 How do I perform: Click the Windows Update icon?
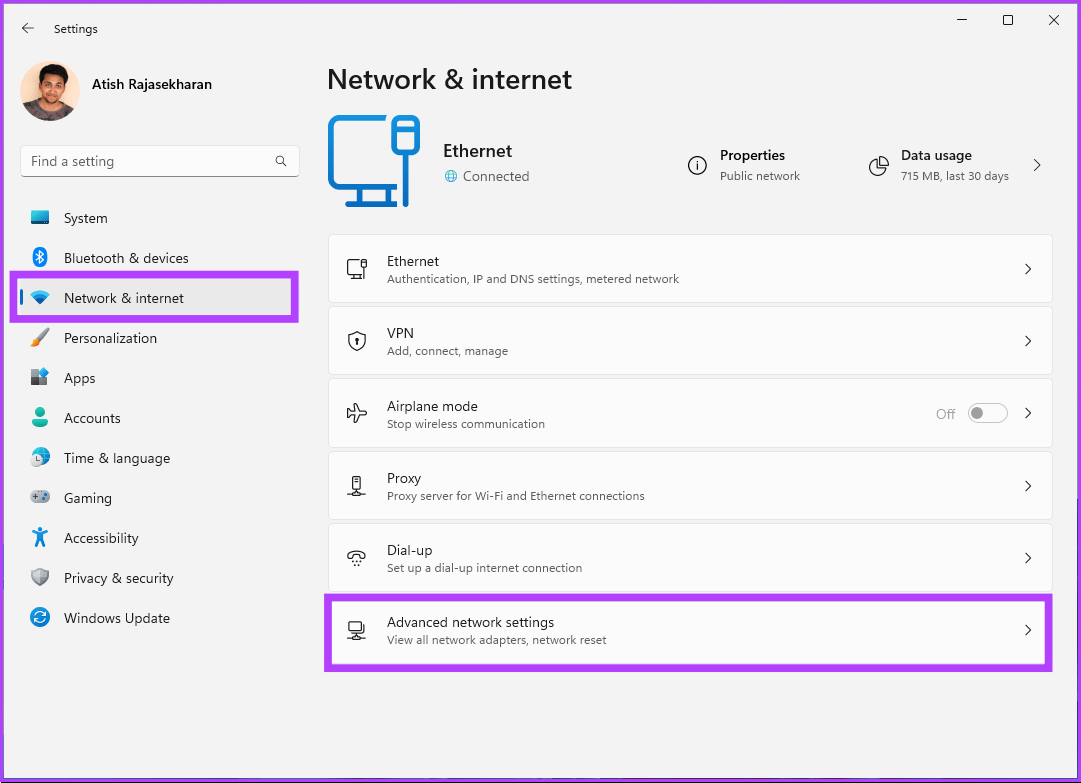40,617
